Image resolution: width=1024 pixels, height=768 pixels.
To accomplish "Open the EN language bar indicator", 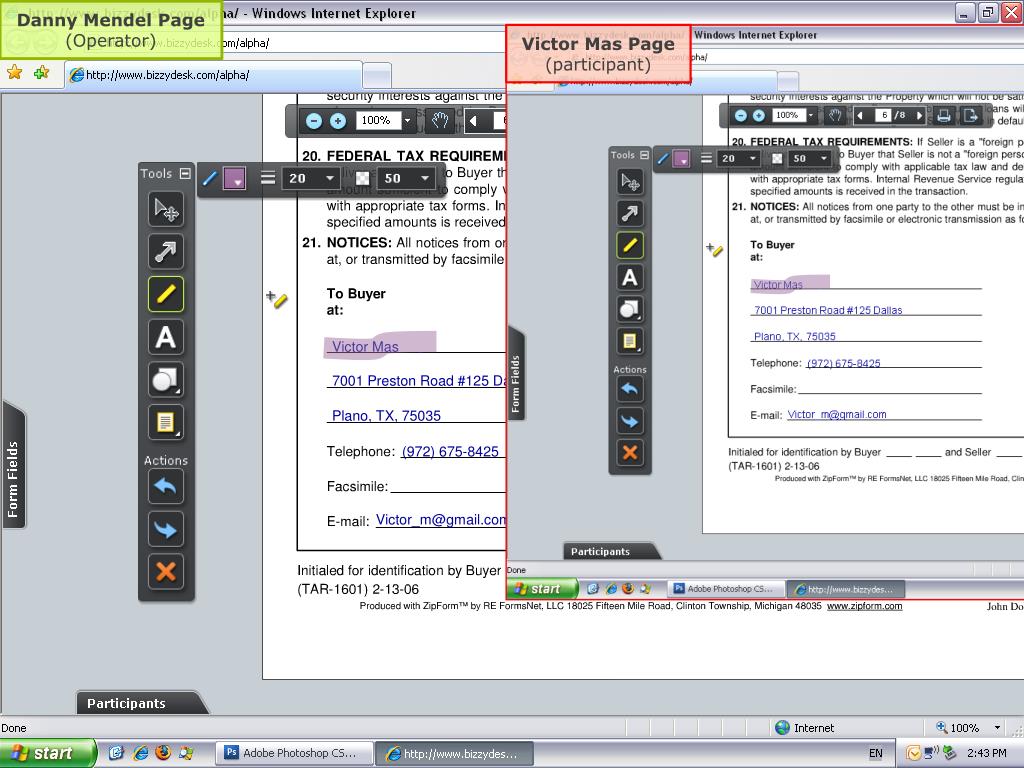I will [876, 753].
